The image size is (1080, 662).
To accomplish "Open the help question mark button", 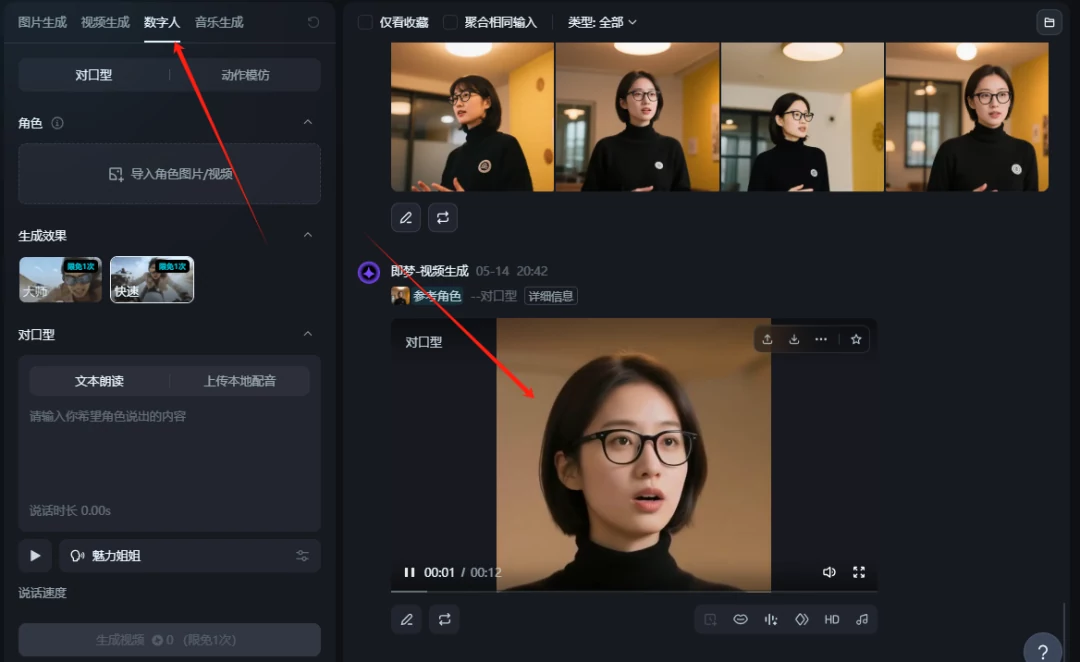I will point(1043,651).
